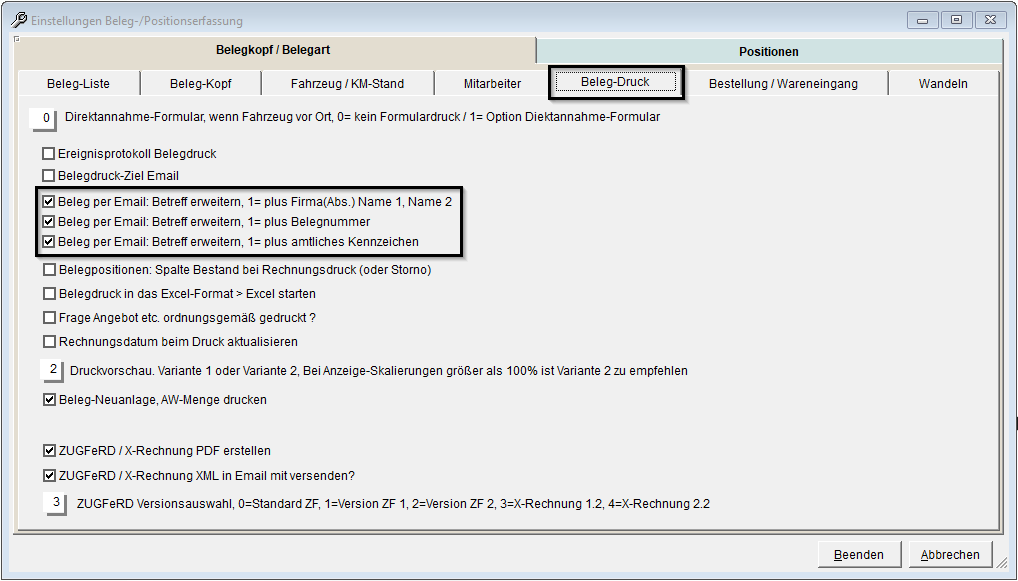
Task: Minimize the Einstellungen window
Action: point(922,20)
